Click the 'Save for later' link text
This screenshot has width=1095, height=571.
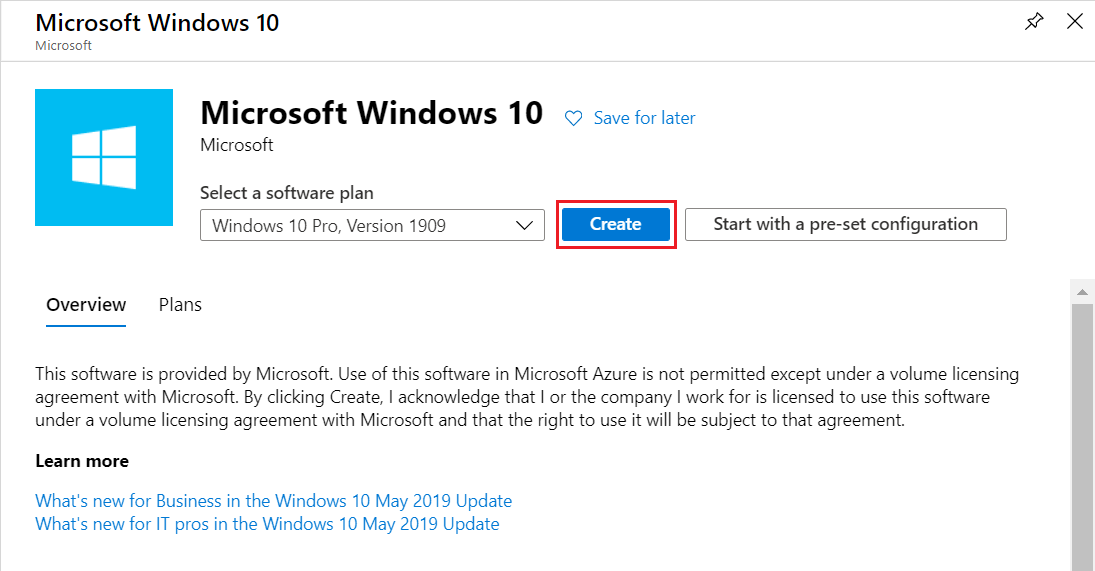click(644, 118)
